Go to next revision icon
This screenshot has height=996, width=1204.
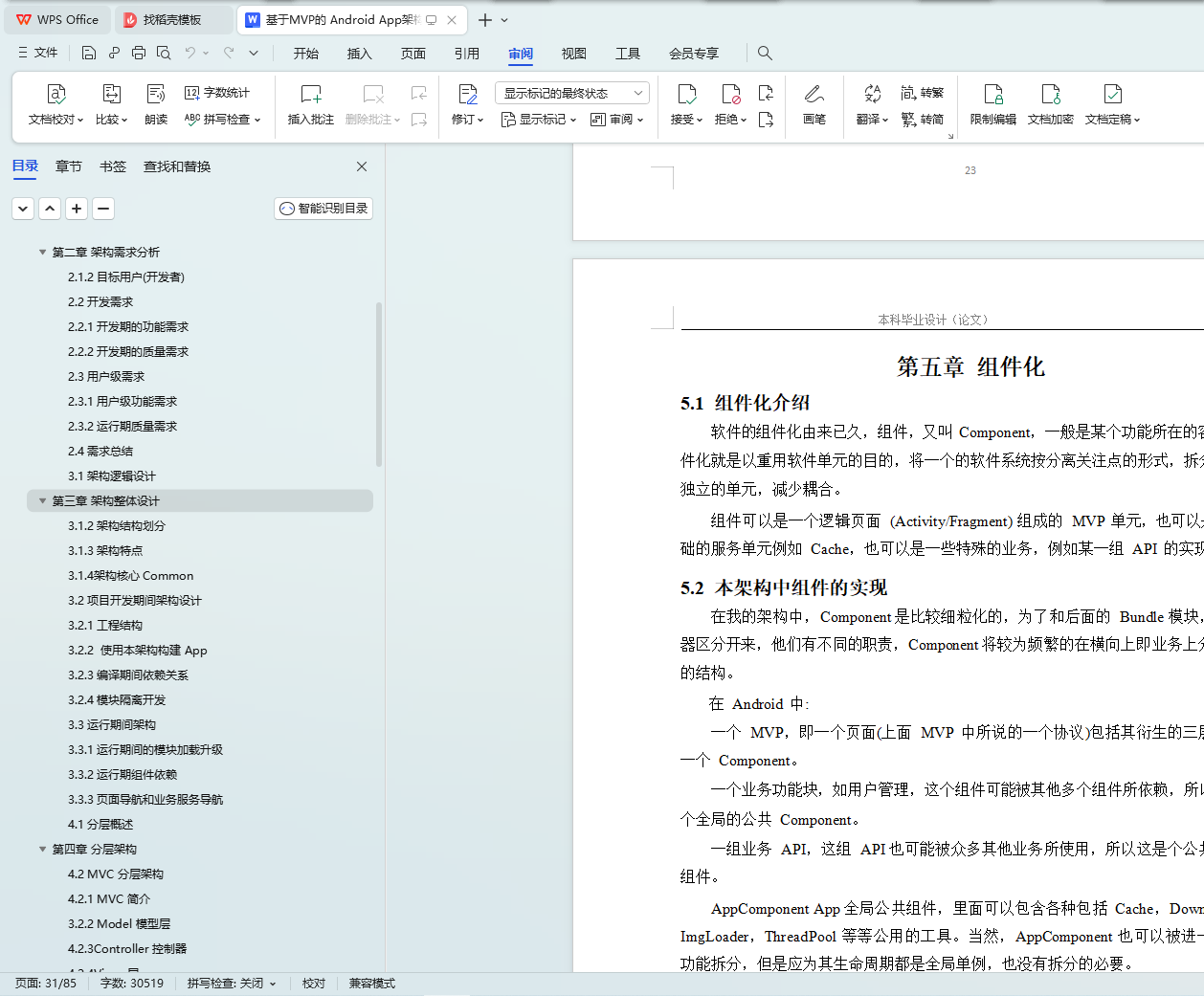pos(766,120)
